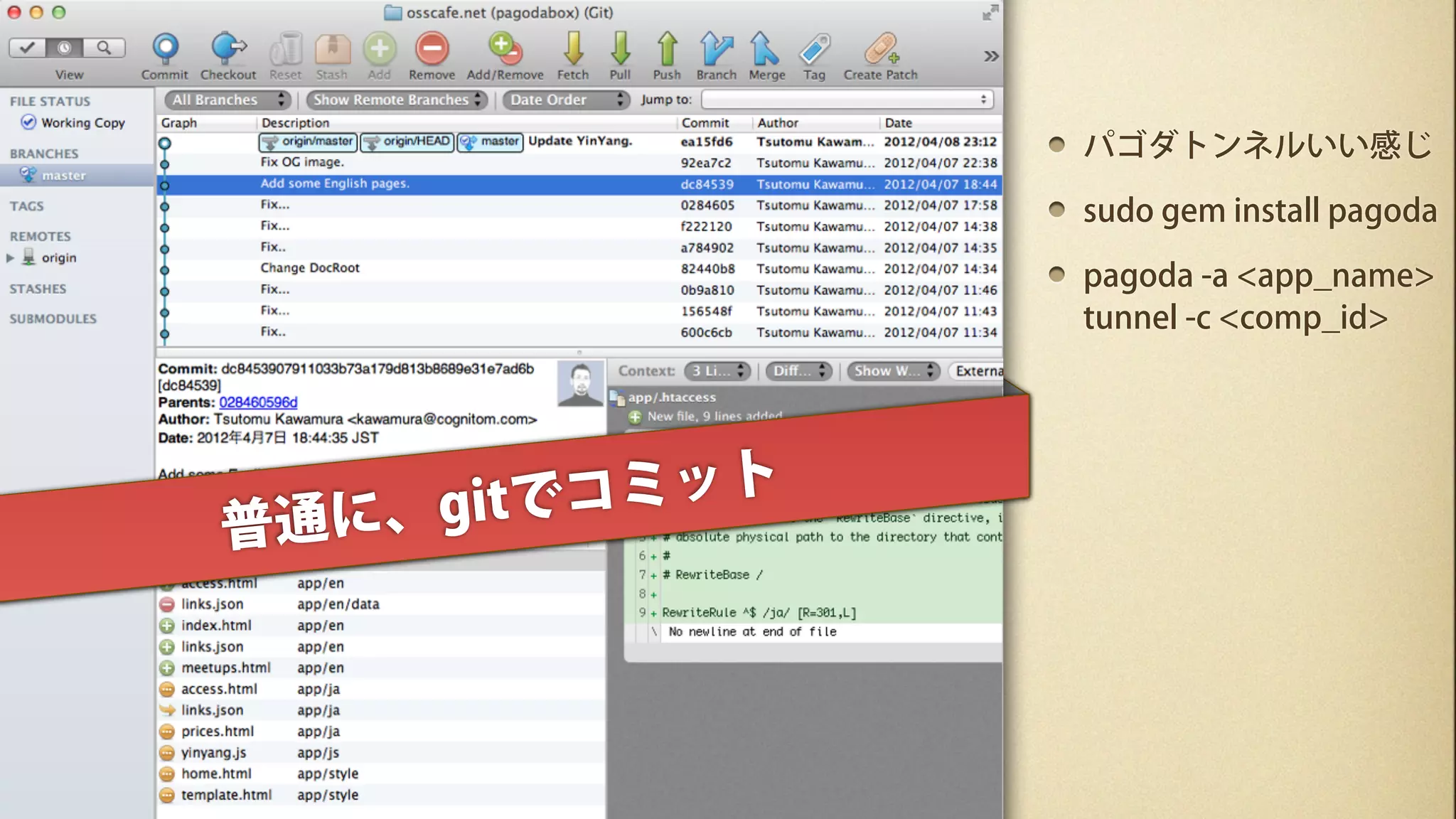The width and height of the screenshot is (1456, 819).
Task: Open the Jump to combo box
Action: point(847,100)
